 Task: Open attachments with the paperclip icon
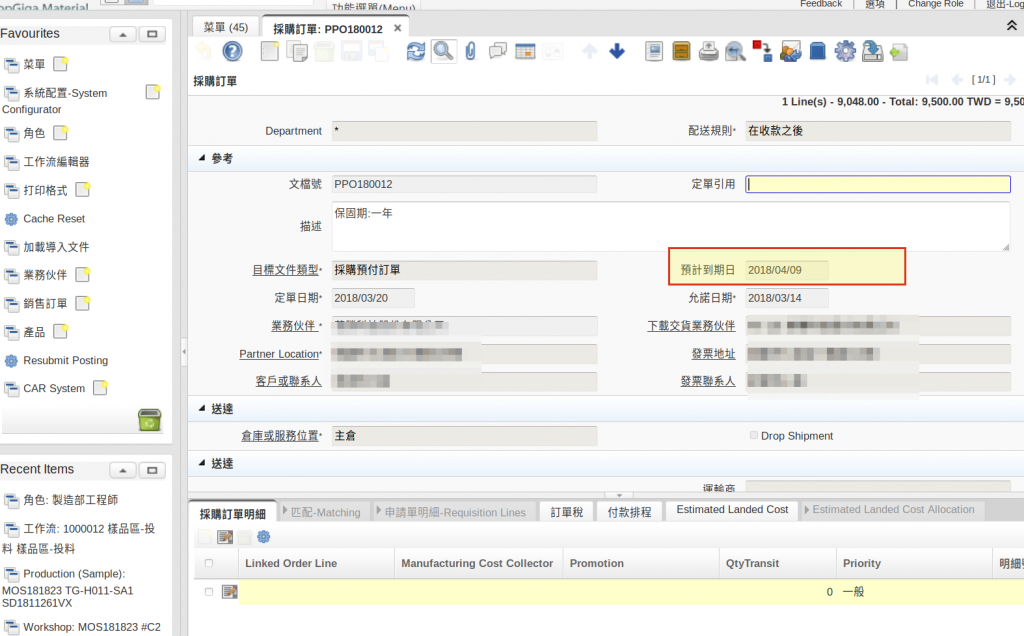[x=470, y=51]
